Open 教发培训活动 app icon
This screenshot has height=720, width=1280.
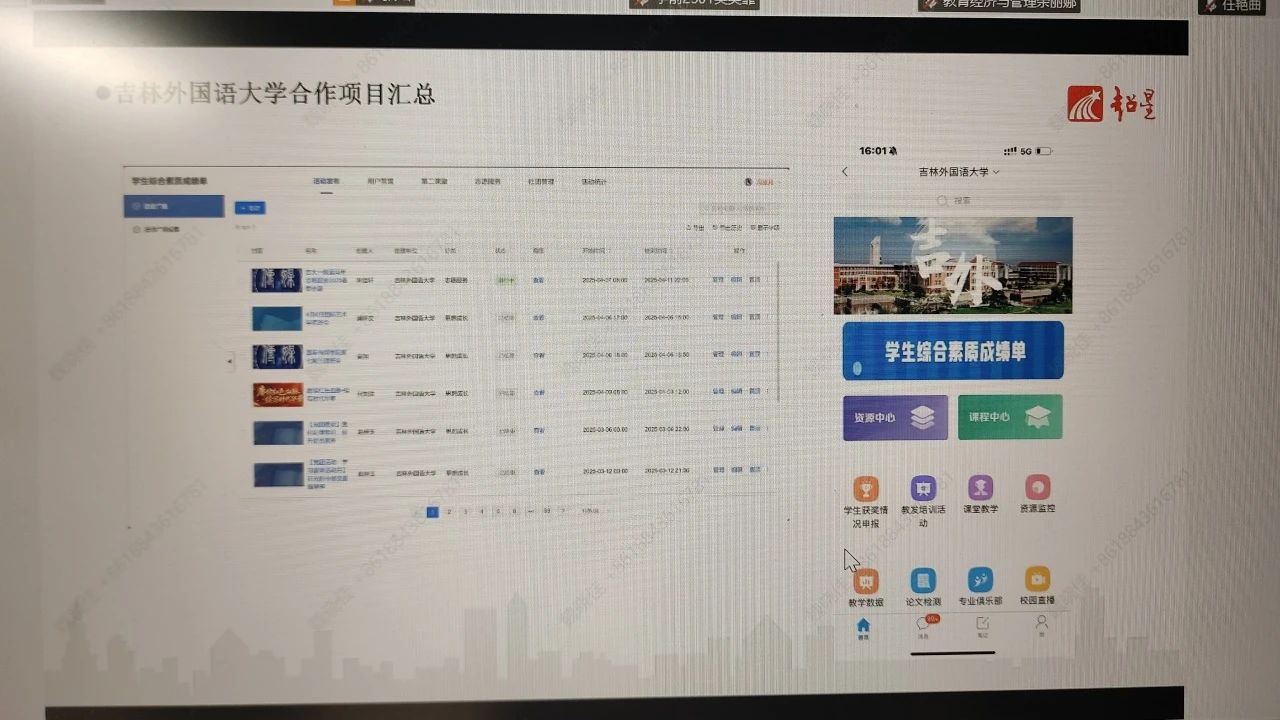coord(923,489)
